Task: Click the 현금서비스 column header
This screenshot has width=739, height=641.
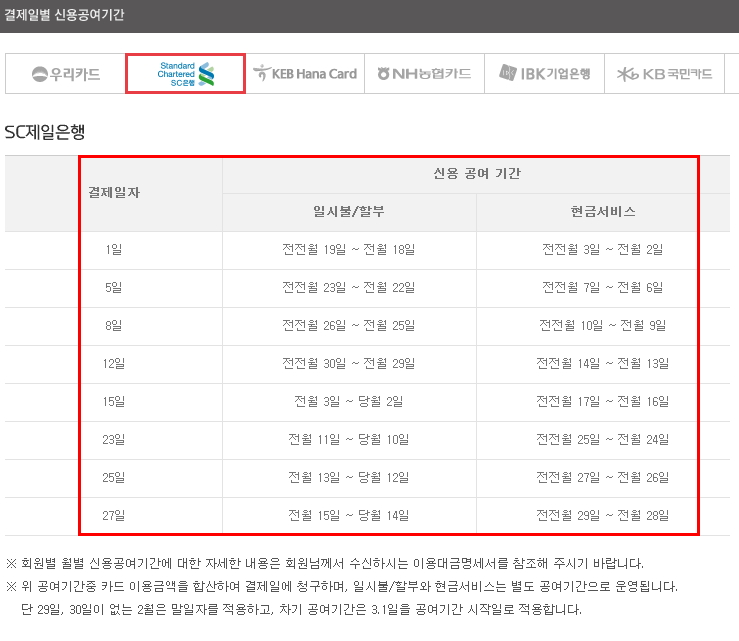Action: point(602,212)
